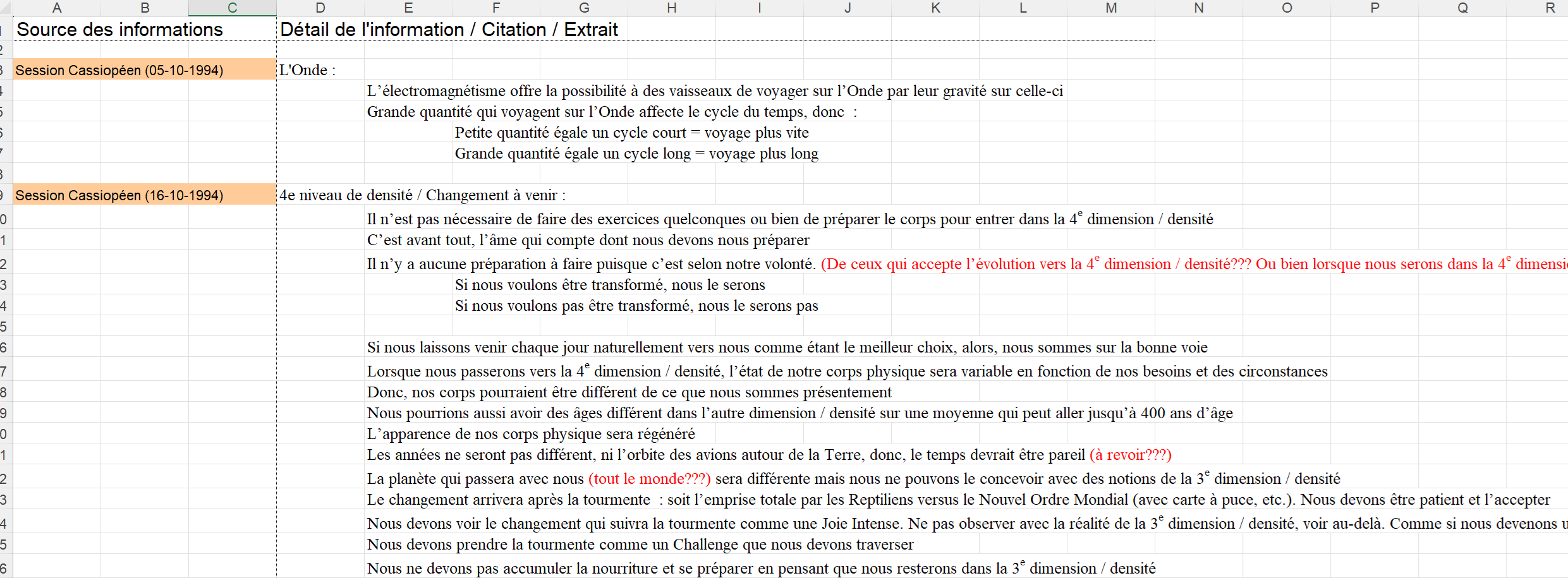1568x578 pixels.
Task: Select the 'Source des informations' title cell
Action: coord(120,30)
